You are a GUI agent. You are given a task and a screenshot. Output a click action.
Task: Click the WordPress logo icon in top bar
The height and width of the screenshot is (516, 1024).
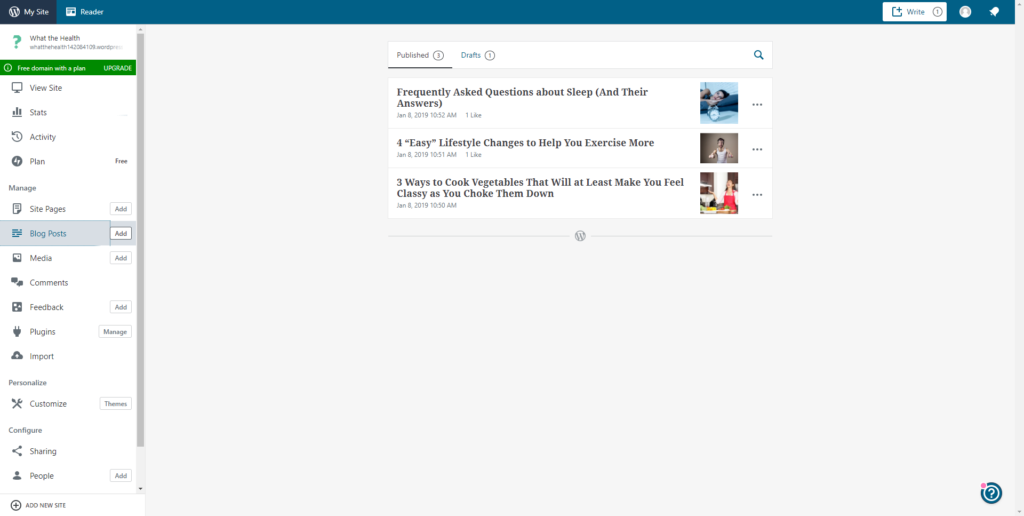click(14, 12)
